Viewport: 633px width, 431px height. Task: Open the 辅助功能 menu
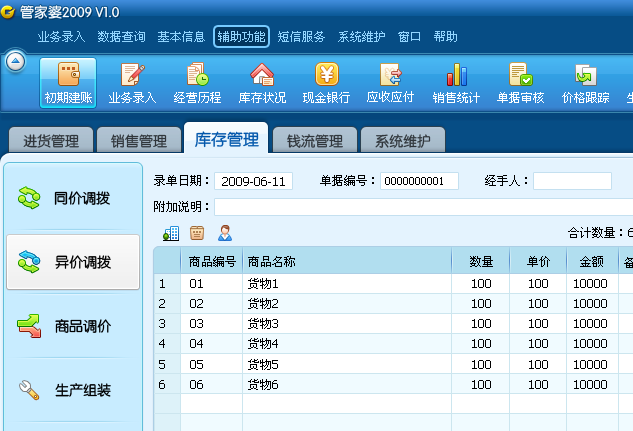point(241,37)
